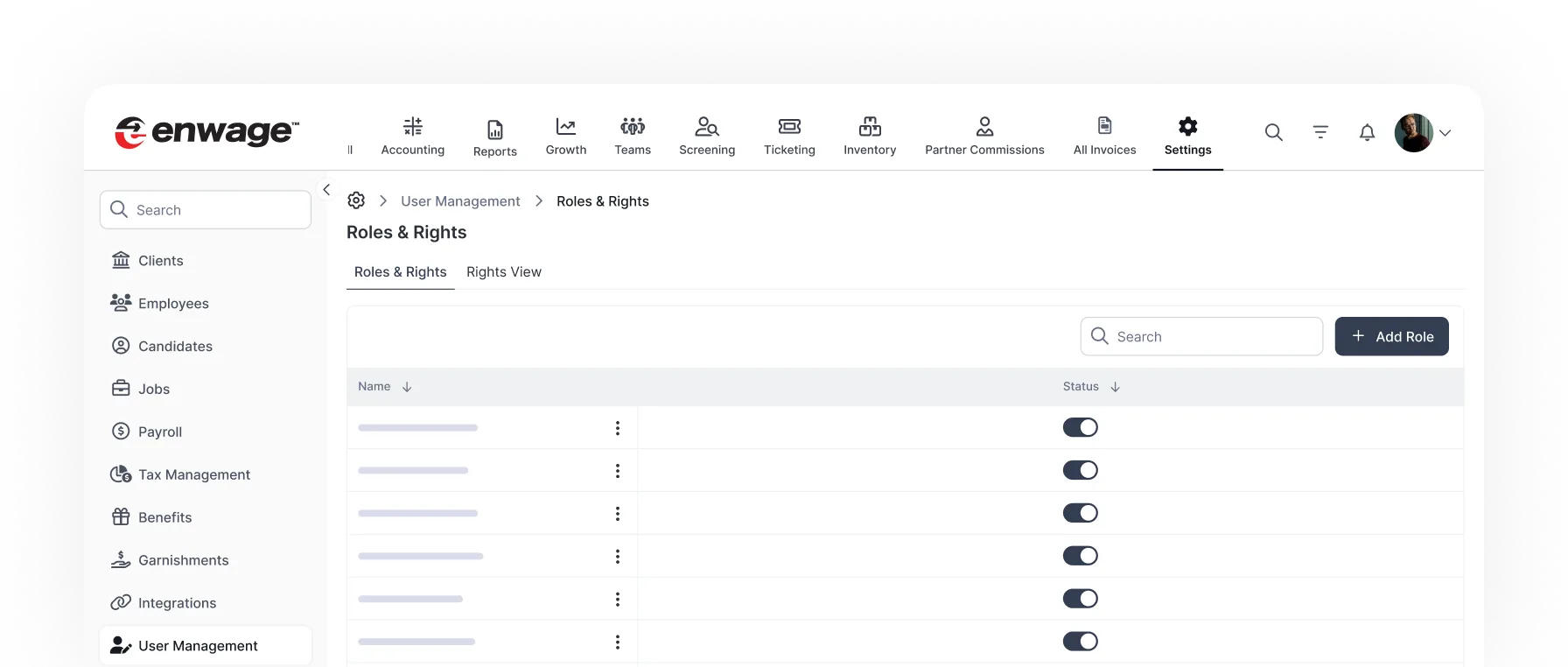The width and height of the screenshot is (1568, 667).
Task: Open the Accounting module icon
Action: (412, 127)
